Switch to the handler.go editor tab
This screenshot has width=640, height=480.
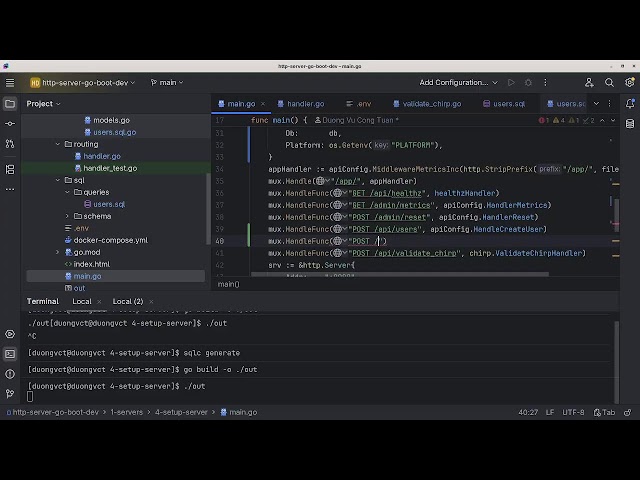[305, 103]
